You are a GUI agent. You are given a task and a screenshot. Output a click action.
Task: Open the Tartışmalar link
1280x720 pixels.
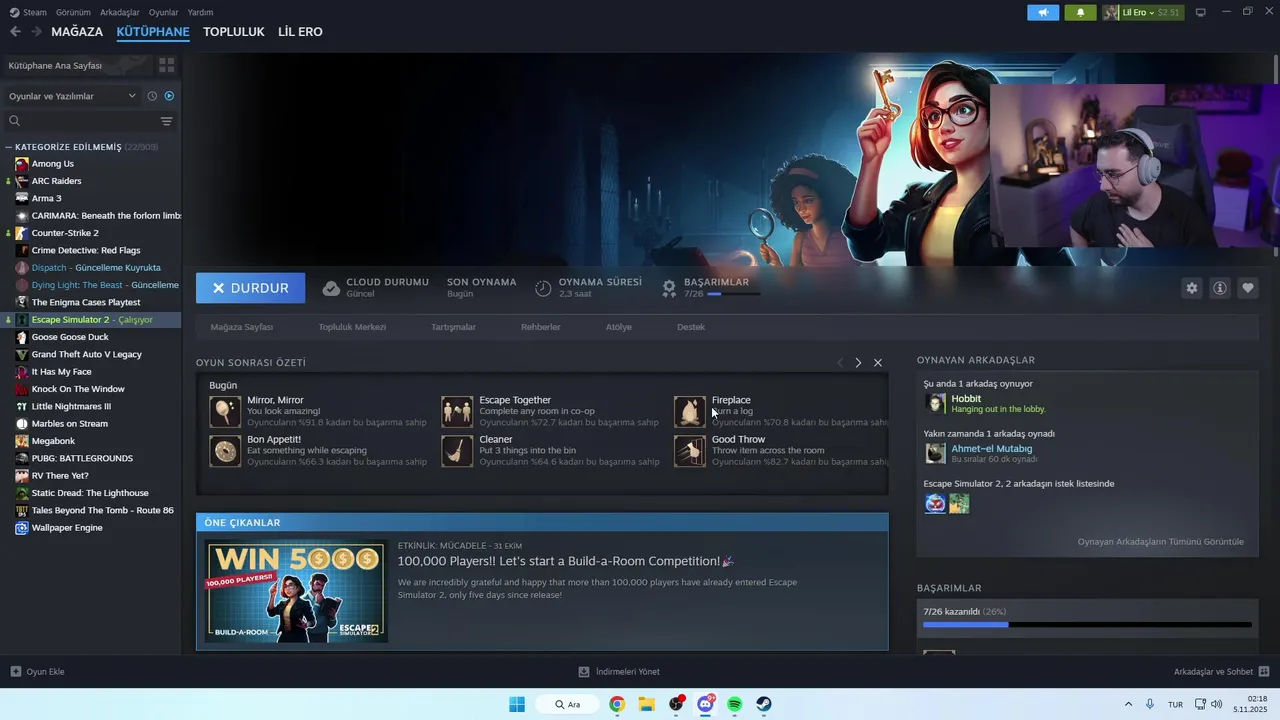[453, 327]
